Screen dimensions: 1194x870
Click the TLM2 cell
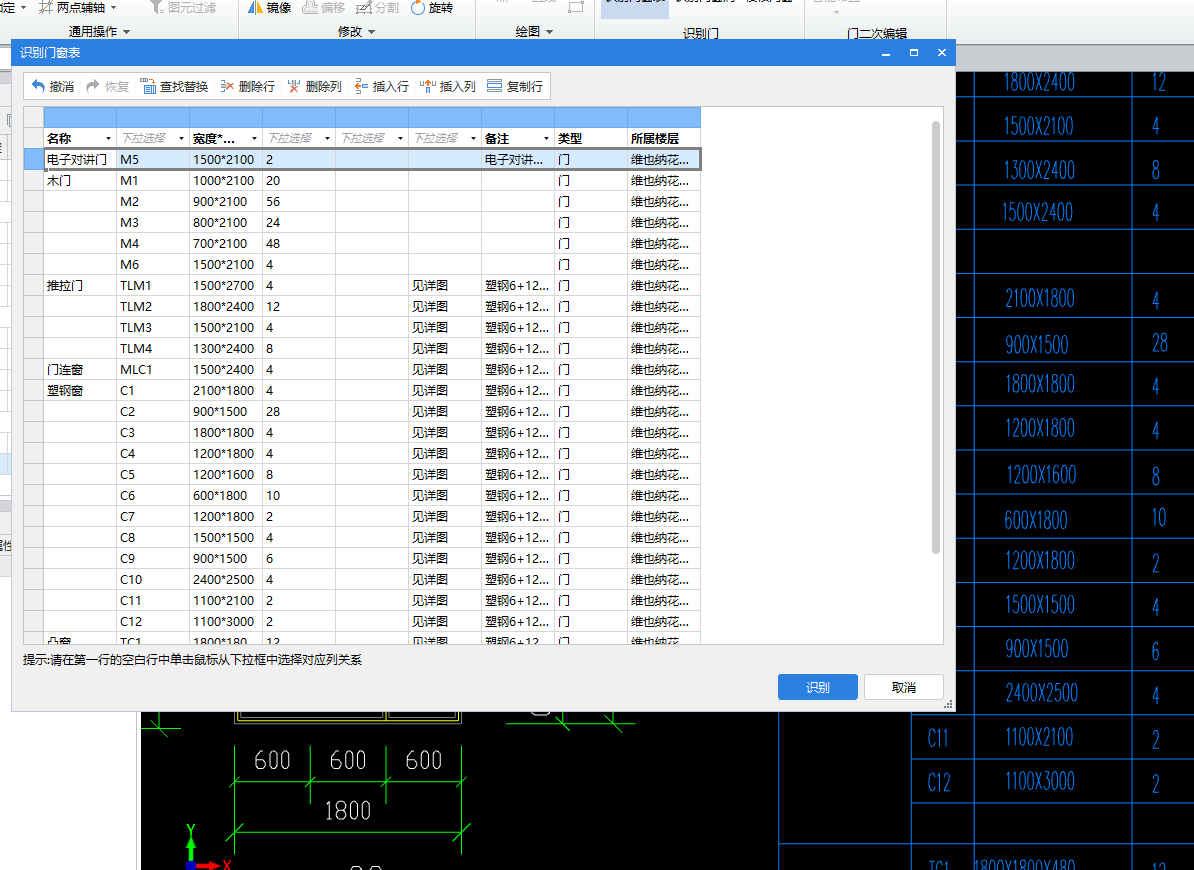point(153,307)
